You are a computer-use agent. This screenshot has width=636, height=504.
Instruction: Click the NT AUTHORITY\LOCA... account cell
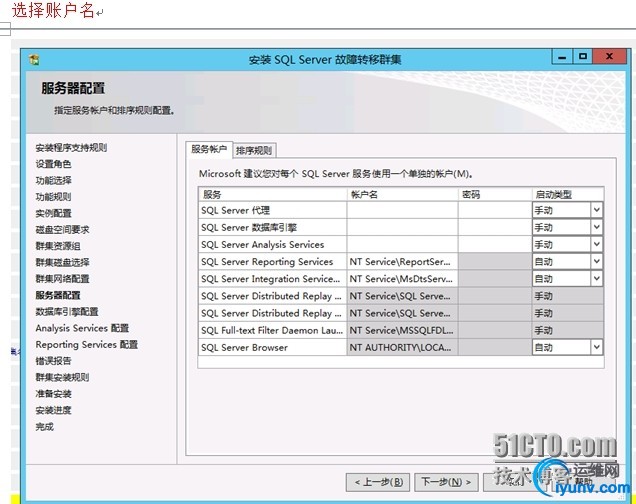pos(402,347)
